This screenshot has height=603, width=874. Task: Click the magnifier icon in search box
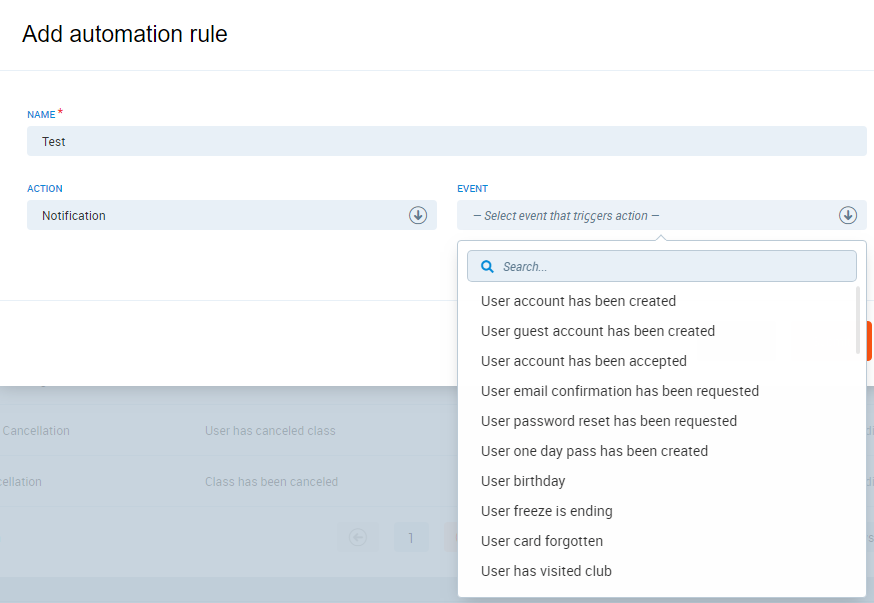tap(488, 267)
